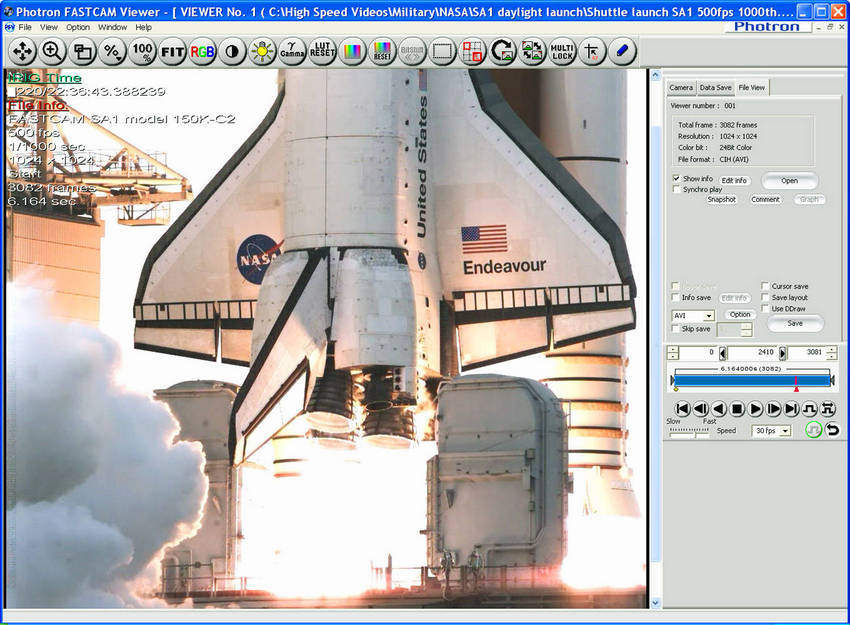Click the crosshair cursor measurement icon
Image resolution: width=850 pixels, height=625 pixels.
[x=592, y=52]
